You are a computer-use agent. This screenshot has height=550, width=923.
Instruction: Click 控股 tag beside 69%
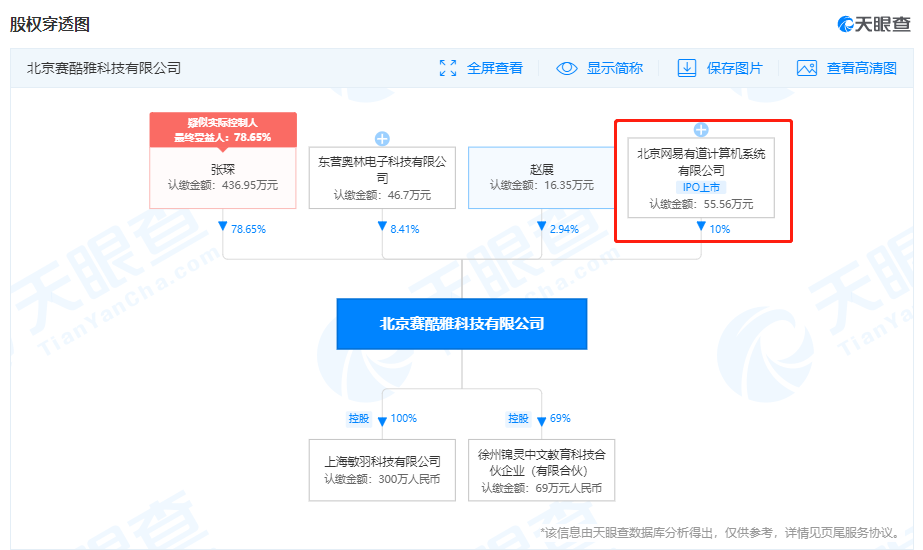518,418
